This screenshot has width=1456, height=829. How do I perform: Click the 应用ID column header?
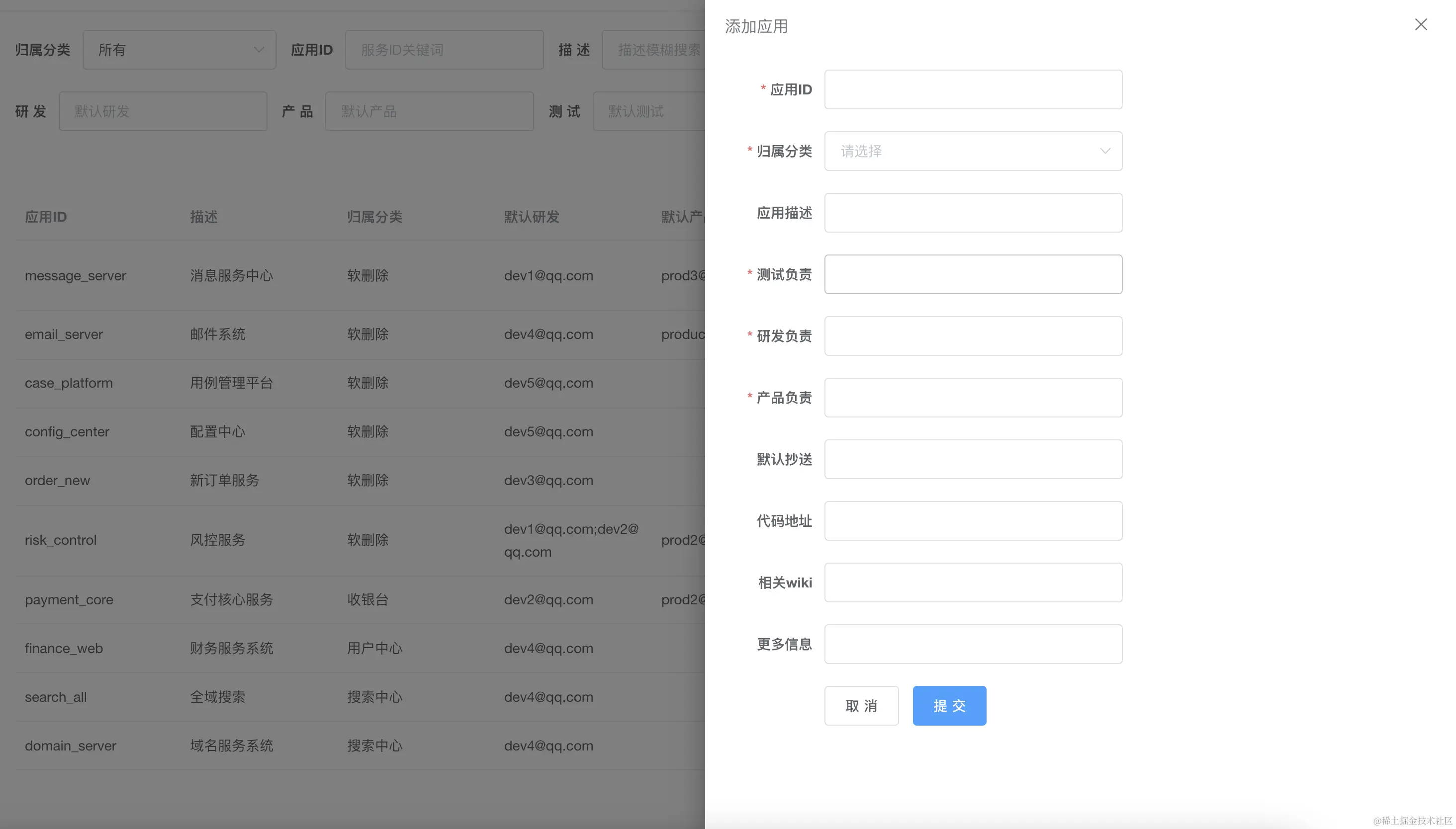click(46, 217)
